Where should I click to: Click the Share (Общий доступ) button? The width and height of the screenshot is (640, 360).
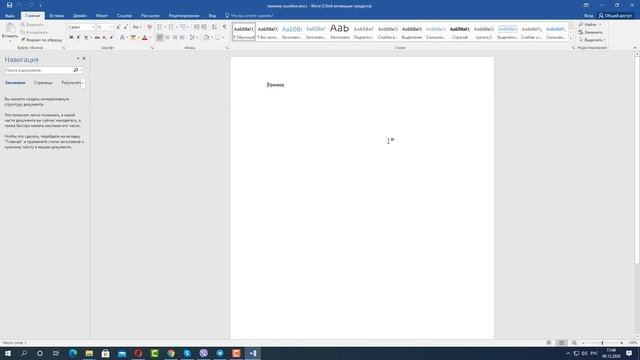point(615,16)
